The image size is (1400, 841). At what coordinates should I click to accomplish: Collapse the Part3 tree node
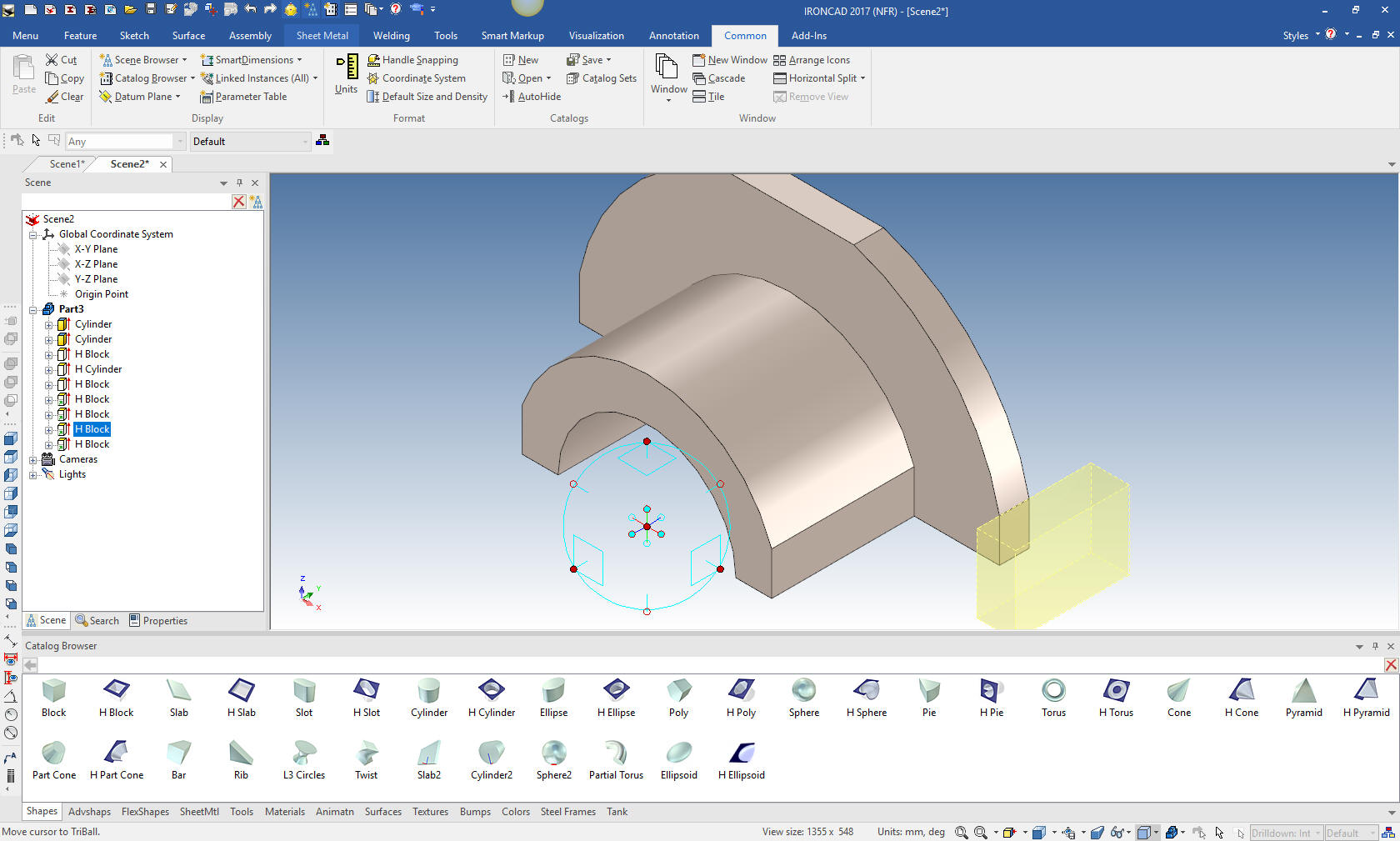click(33, 310)
